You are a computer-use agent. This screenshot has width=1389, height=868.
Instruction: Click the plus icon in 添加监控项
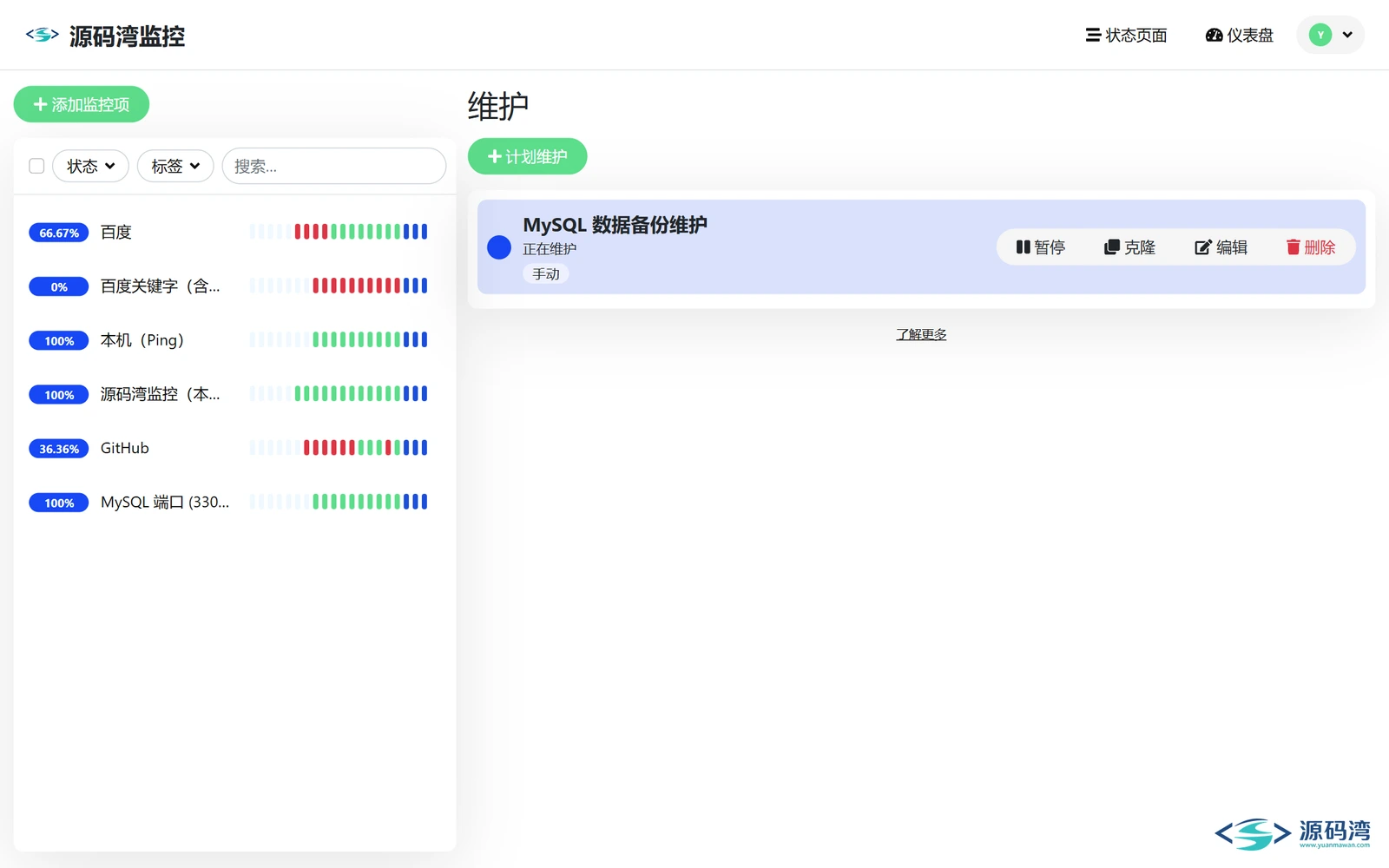click(x=40, y=104)
